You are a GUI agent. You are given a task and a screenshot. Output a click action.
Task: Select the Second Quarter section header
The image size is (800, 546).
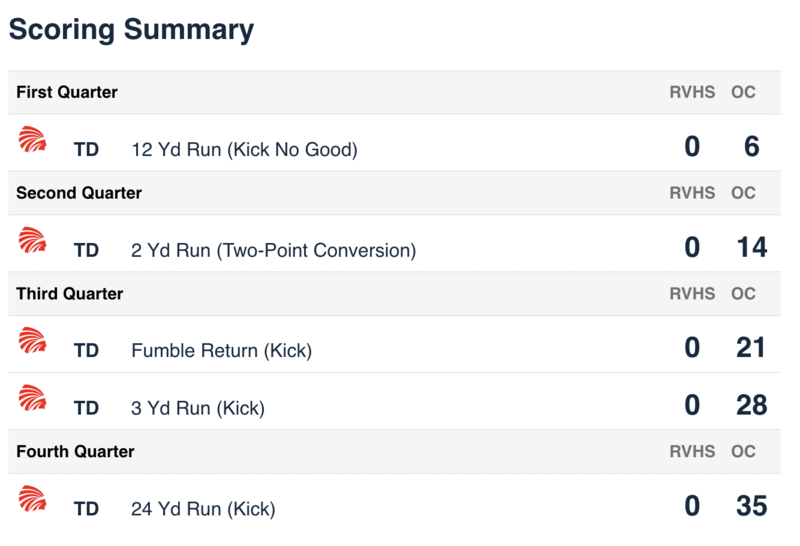point(79,193)
